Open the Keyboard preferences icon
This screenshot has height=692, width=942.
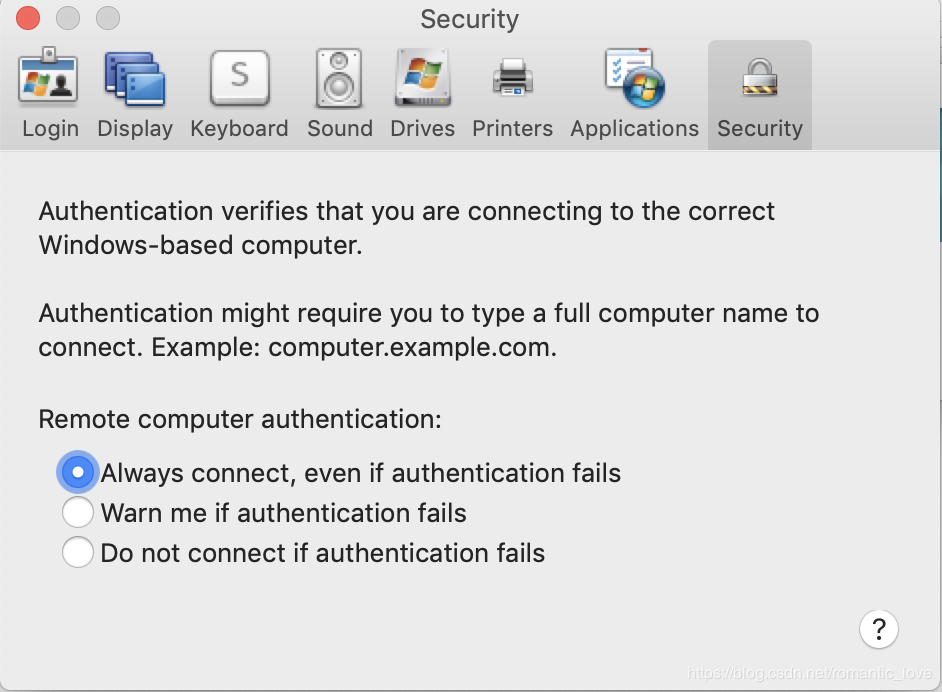click(239, 78)
